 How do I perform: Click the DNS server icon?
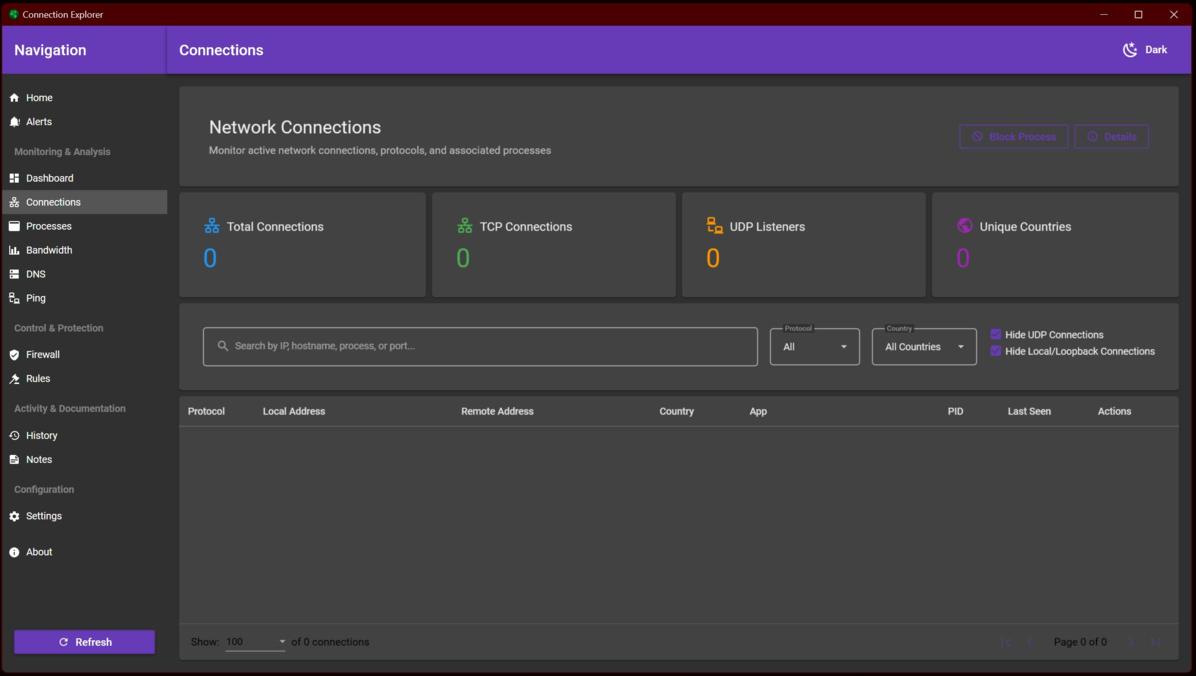pos(14,274)
